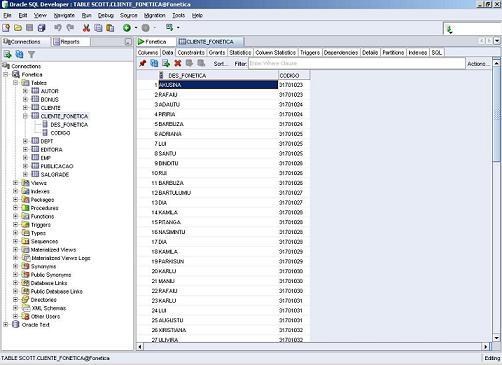This screenshot has height=365, width=502.
Task: Click the Cut scissors icon
Action: (x=86, y=28)
